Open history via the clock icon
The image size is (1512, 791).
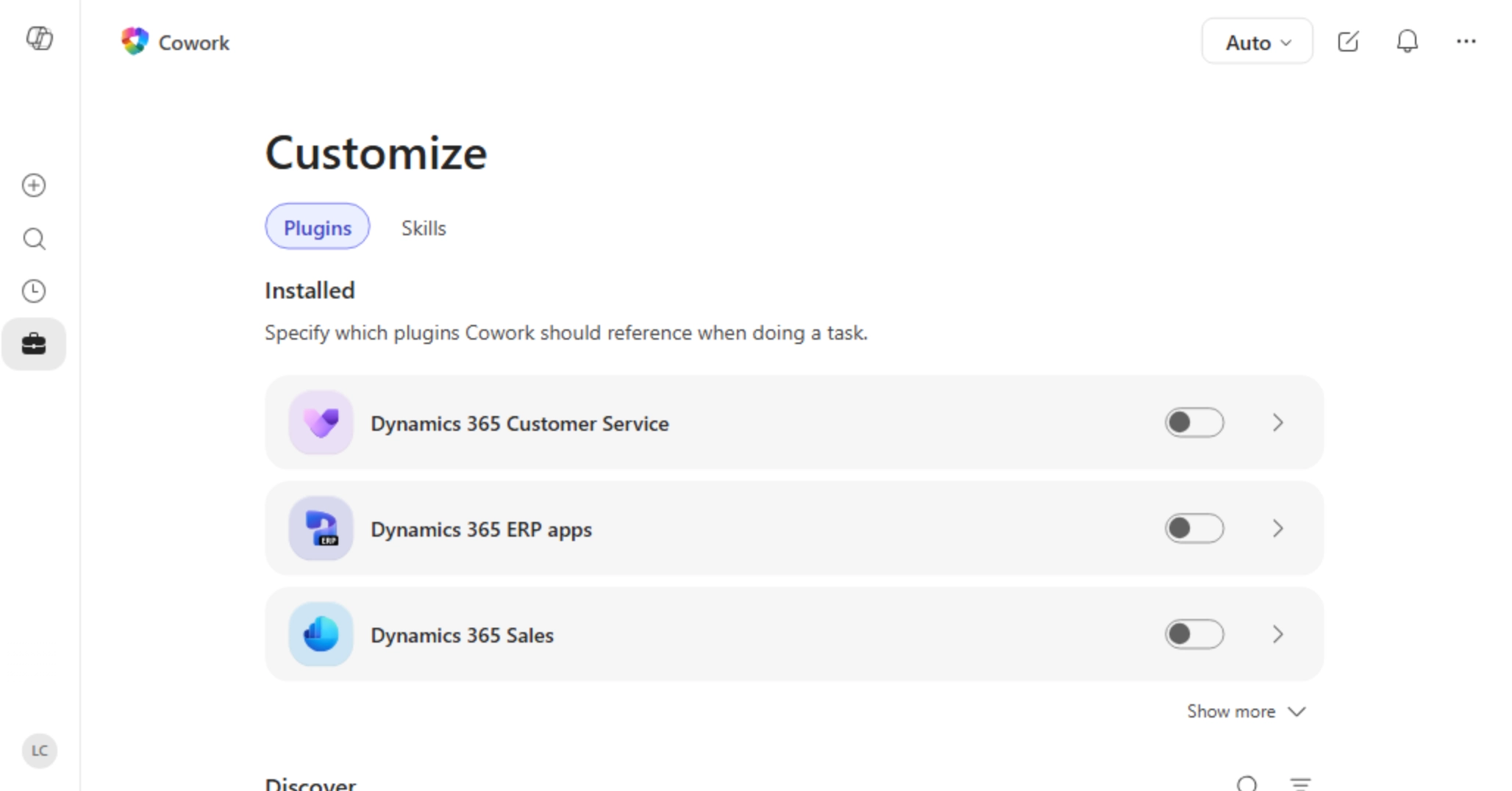pyautogui.click(x=34, y=291)
